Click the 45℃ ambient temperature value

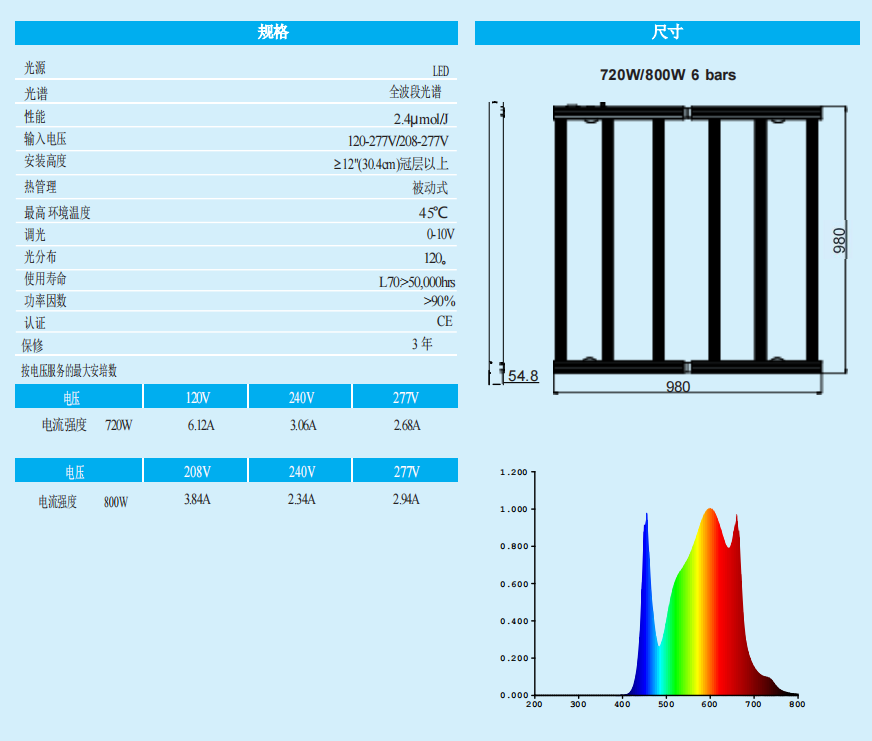pyautogui.click(x=436, y=212)
